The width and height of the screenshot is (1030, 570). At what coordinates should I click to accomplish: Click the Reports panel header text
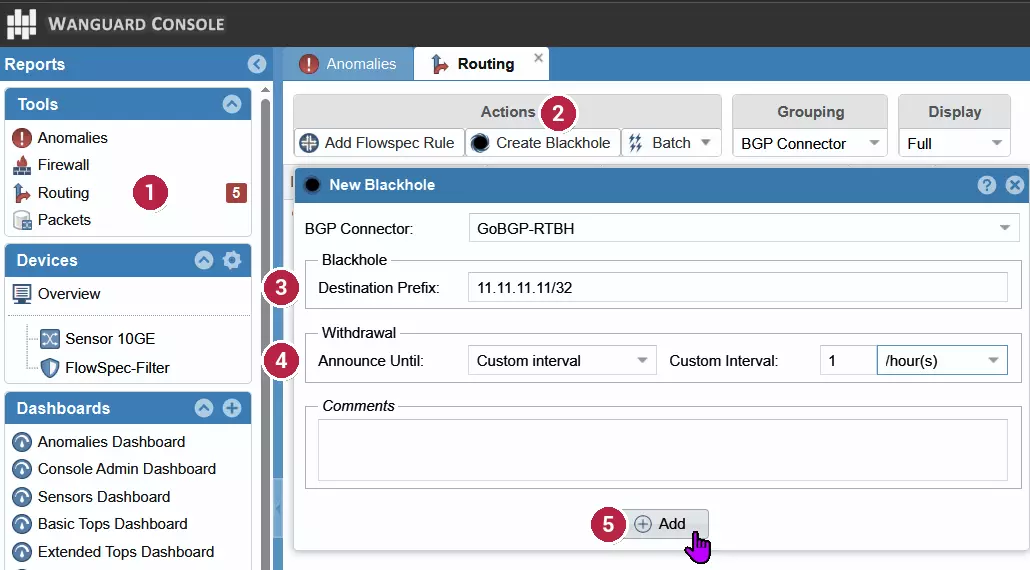click(35, 64)
